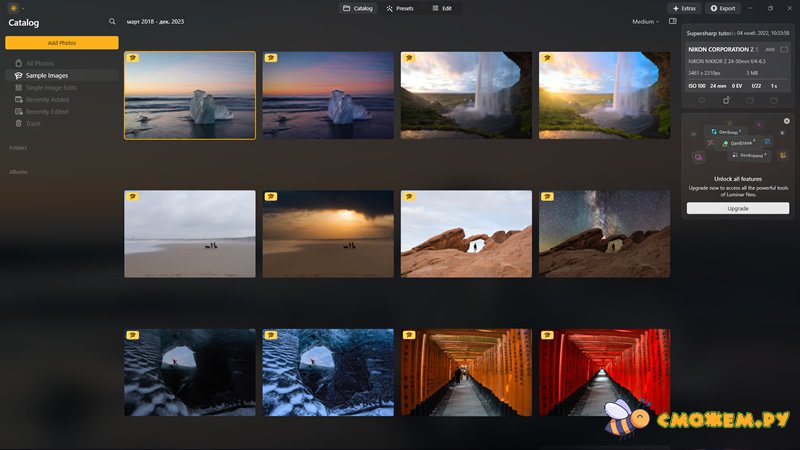Screen dimensions: 800x450
Task: Open the Extras menu
Action: coord(684,8)
